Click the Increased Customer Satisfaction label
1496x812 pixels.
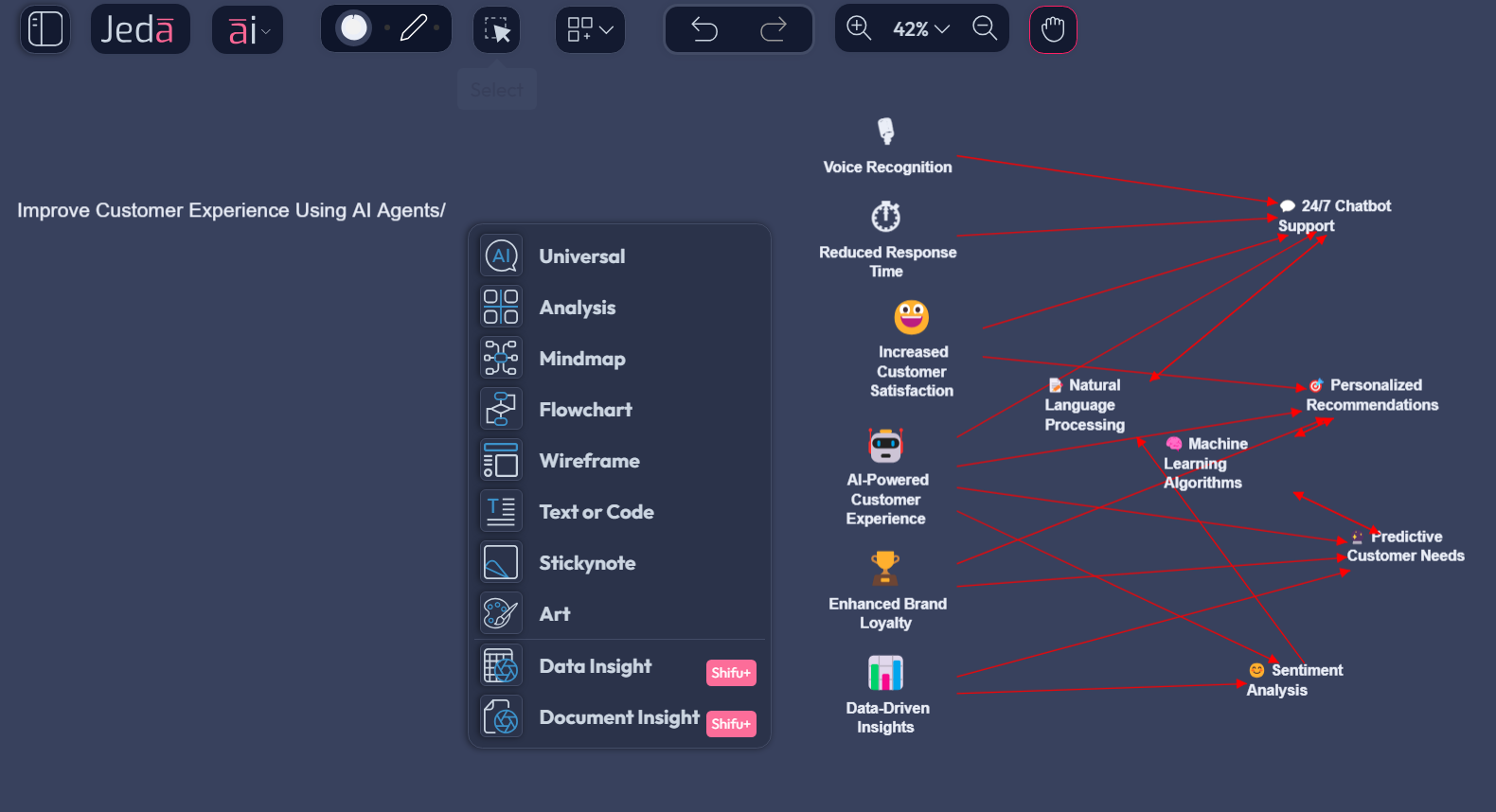pyautogui.click(x=913, y=371)
